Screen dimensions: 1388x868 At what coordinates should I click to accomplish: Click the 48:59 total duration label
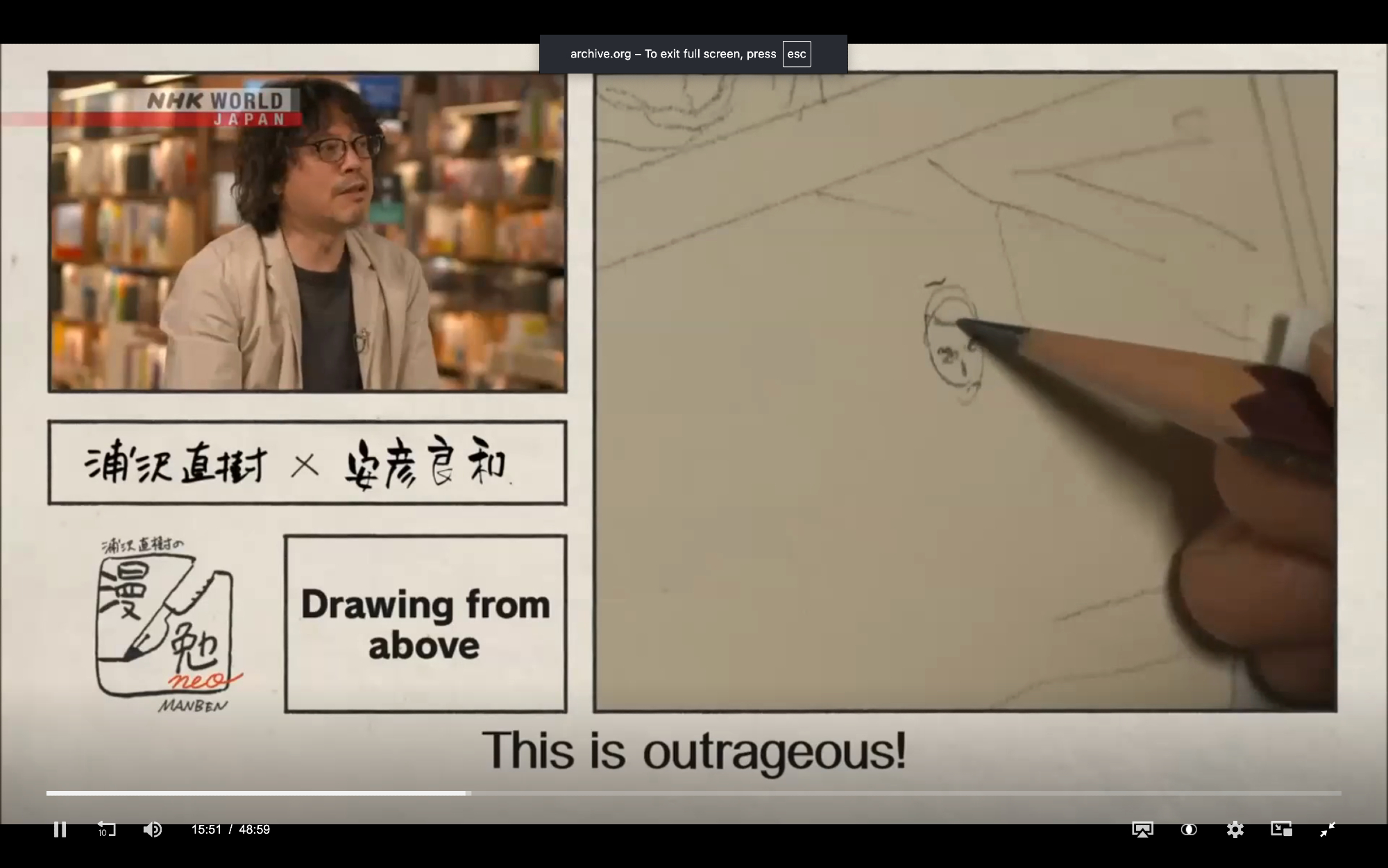pos(254,829)
